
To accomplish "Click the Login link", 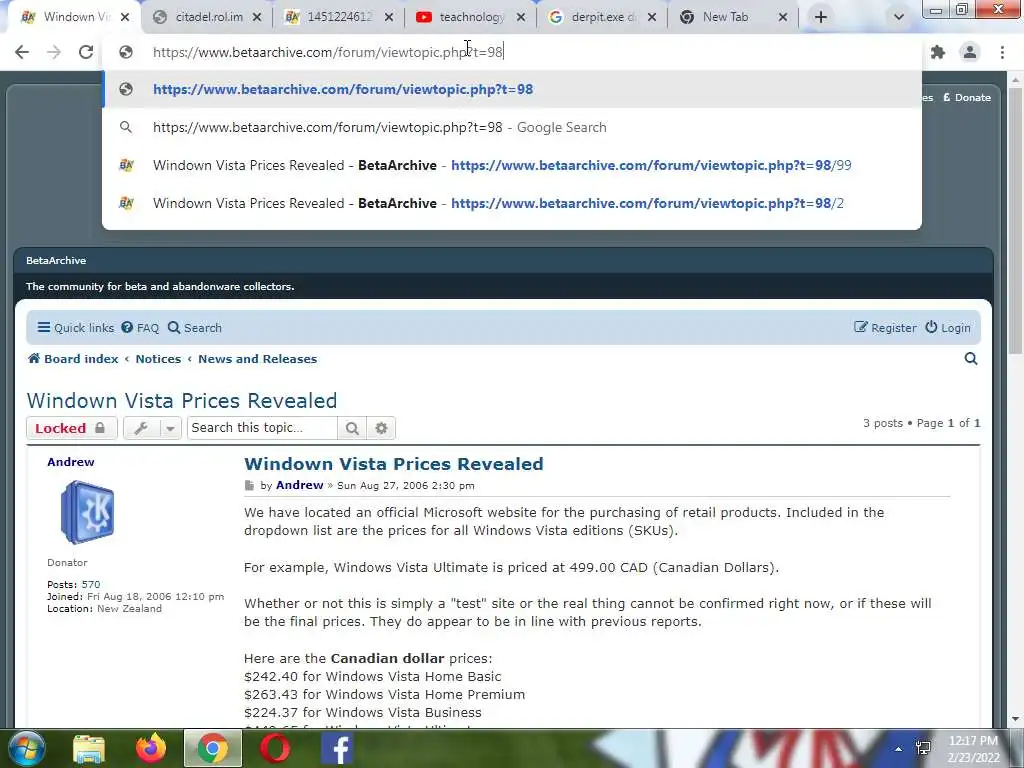I will [x=948, y=328].
